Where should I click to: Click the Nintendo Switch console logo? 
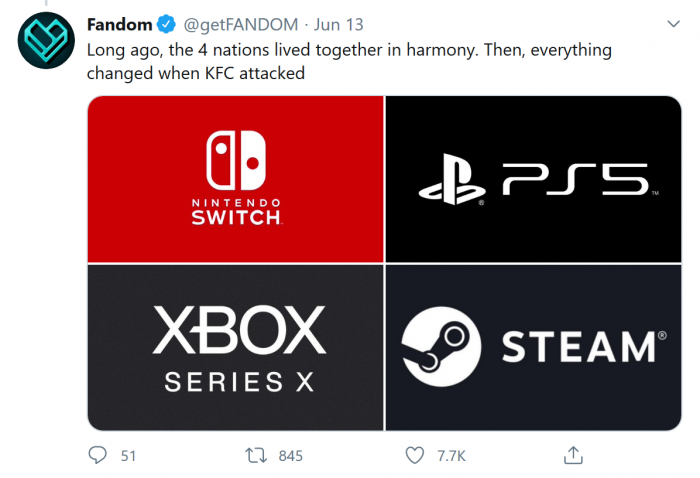(x=236, y=160)
